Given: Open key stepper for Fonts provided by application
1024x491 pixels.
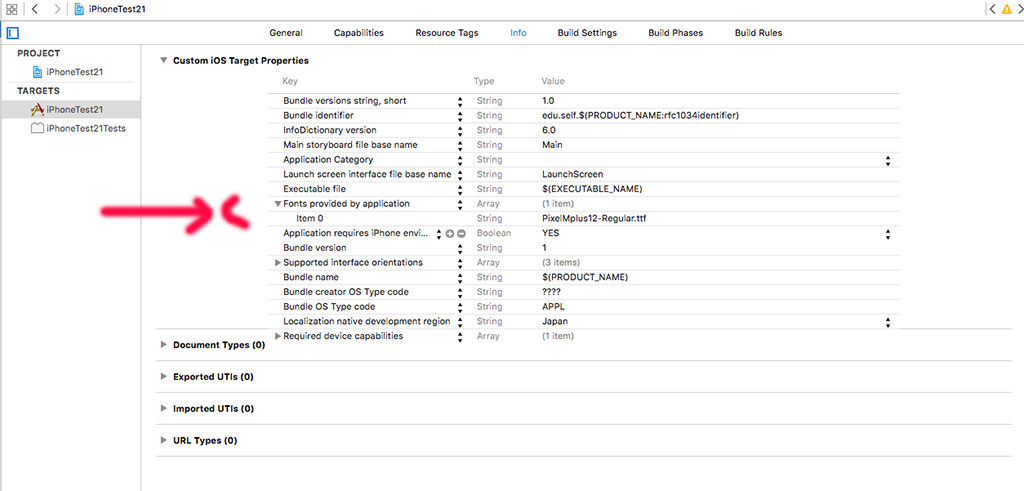Looking at the screenshot, I should coord(460,204).
